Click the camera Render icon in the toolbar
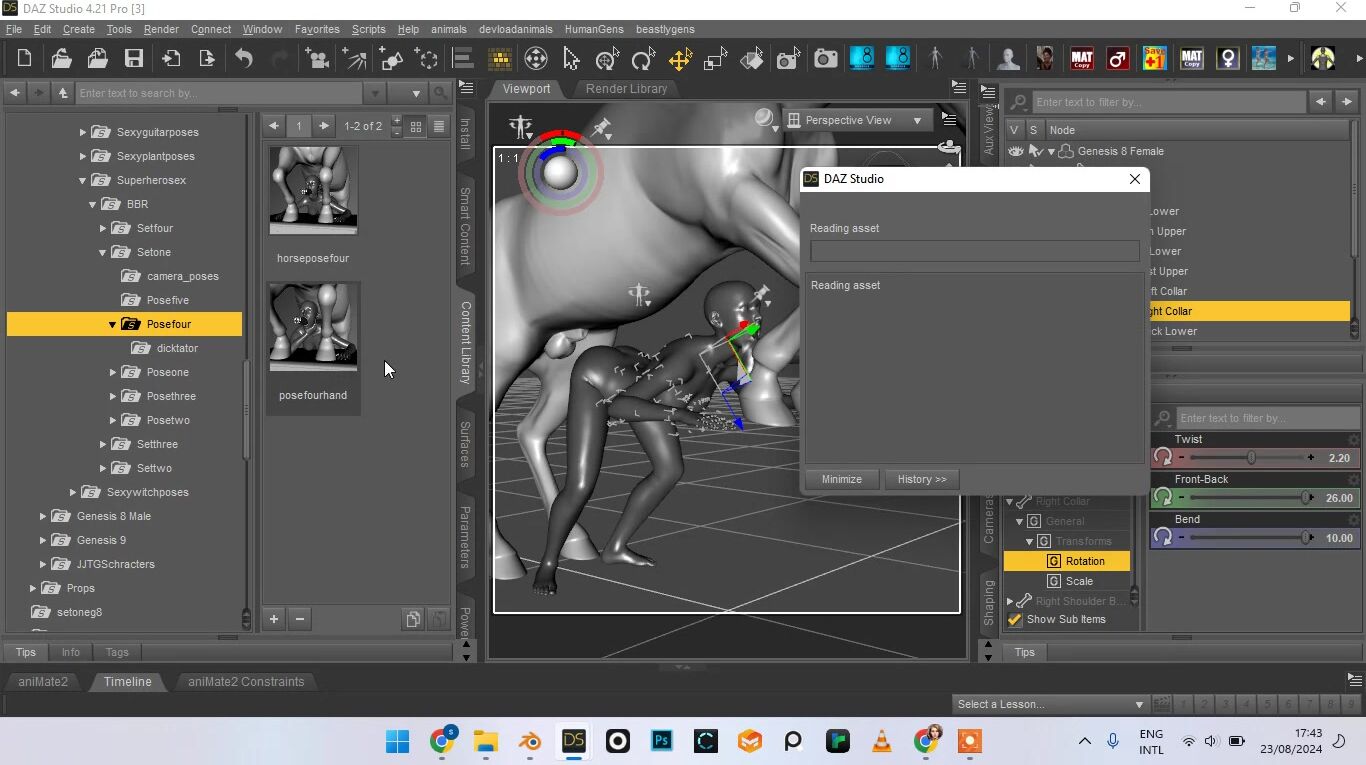 pos(825,60)
